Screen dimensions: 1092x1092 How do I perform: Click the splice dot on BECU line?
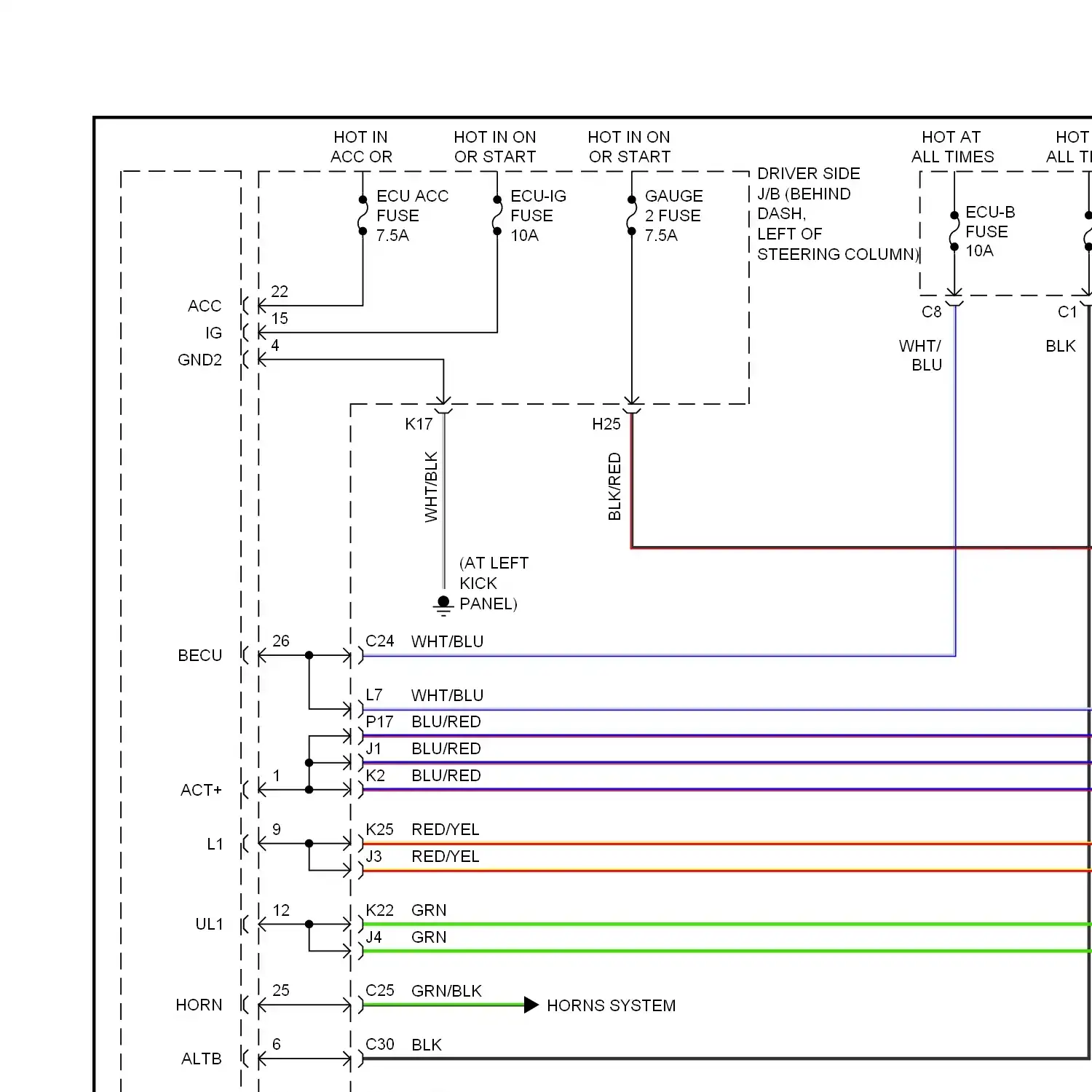(x=309, y=655)
